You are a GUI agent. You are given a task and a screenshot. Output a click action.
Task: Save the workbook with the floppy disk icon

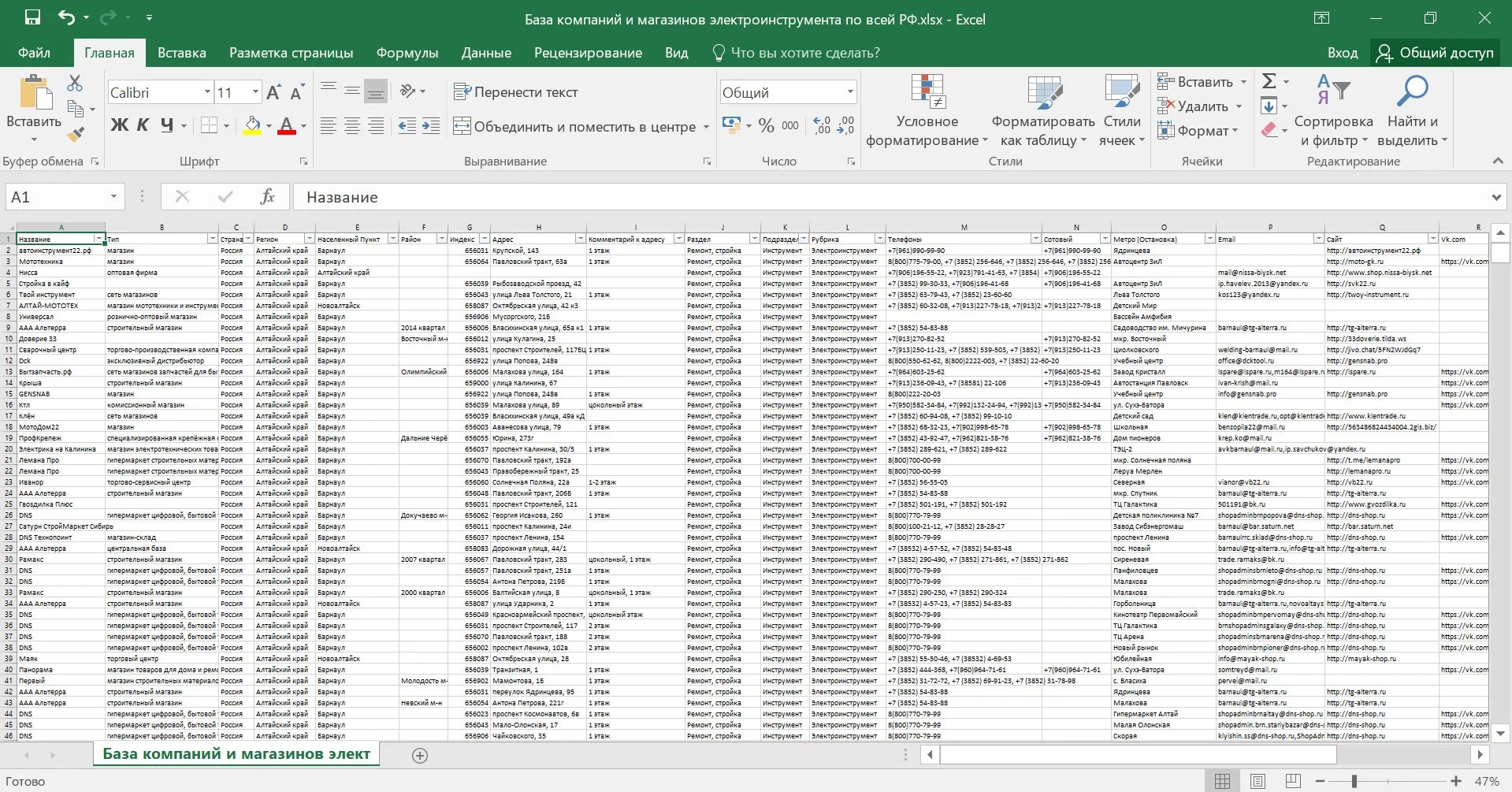32,18
